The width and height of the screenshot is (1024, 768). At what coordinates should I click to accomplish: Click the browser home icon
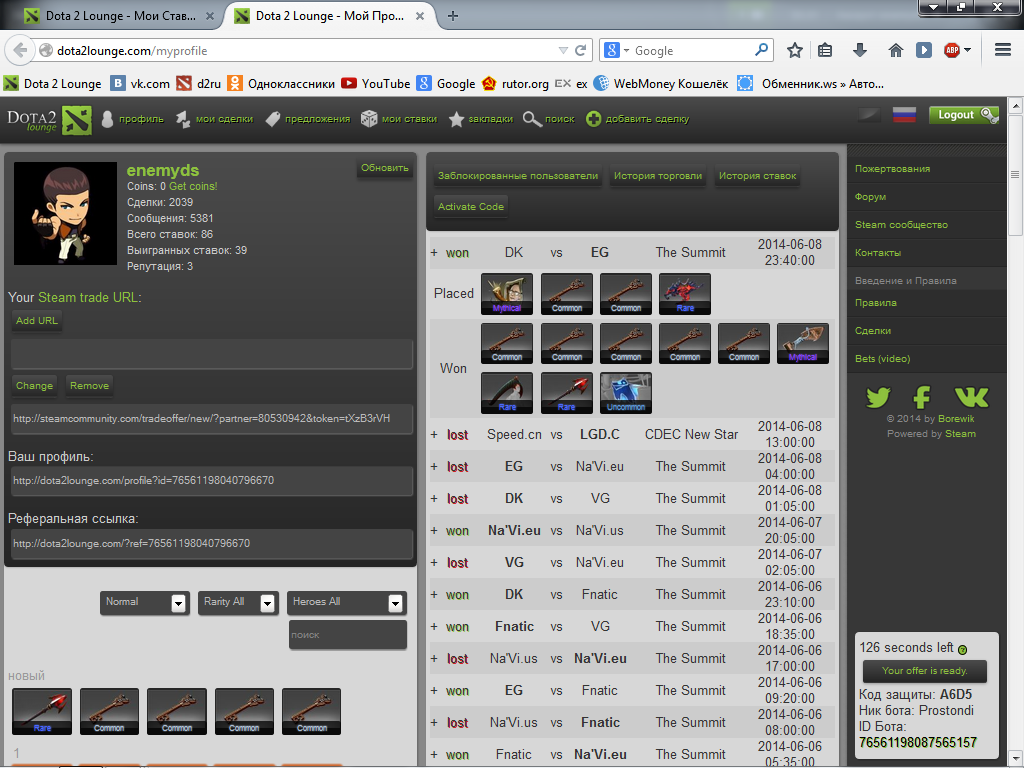coord(895,50)
